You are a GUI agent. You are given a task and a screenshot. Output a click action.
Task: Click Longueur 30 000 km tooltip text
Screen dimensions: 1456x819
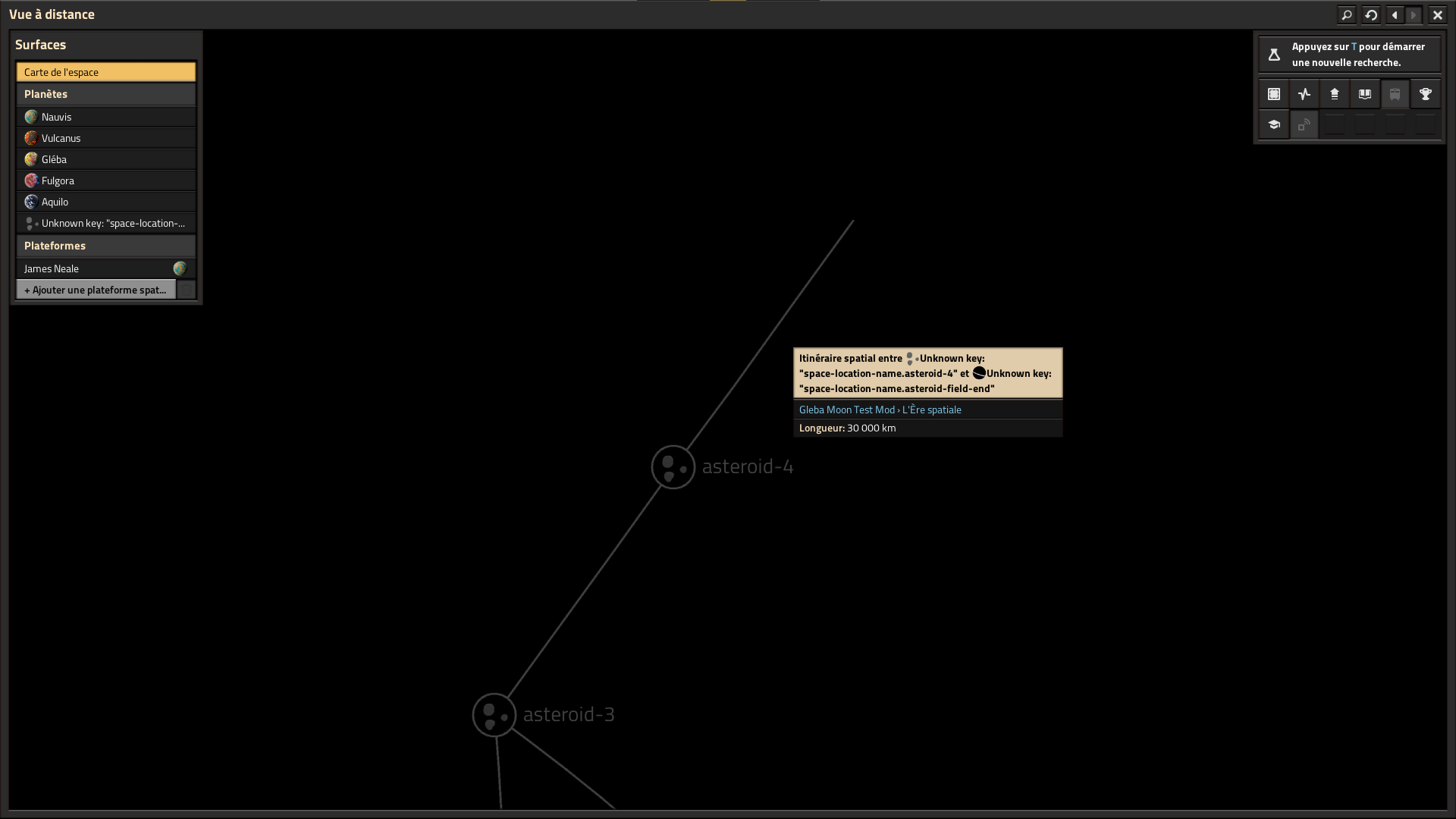click(x=847, y=428)
